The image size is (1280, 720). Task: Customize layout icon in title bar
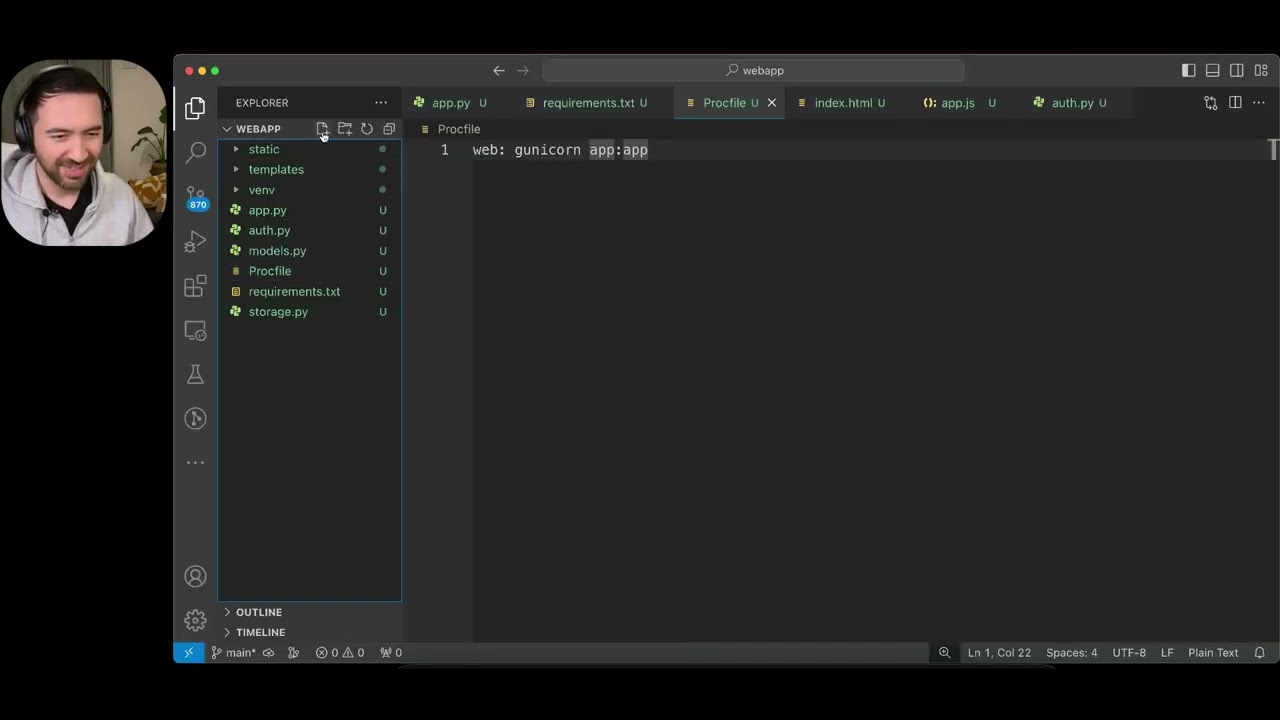pos(1261,70)
